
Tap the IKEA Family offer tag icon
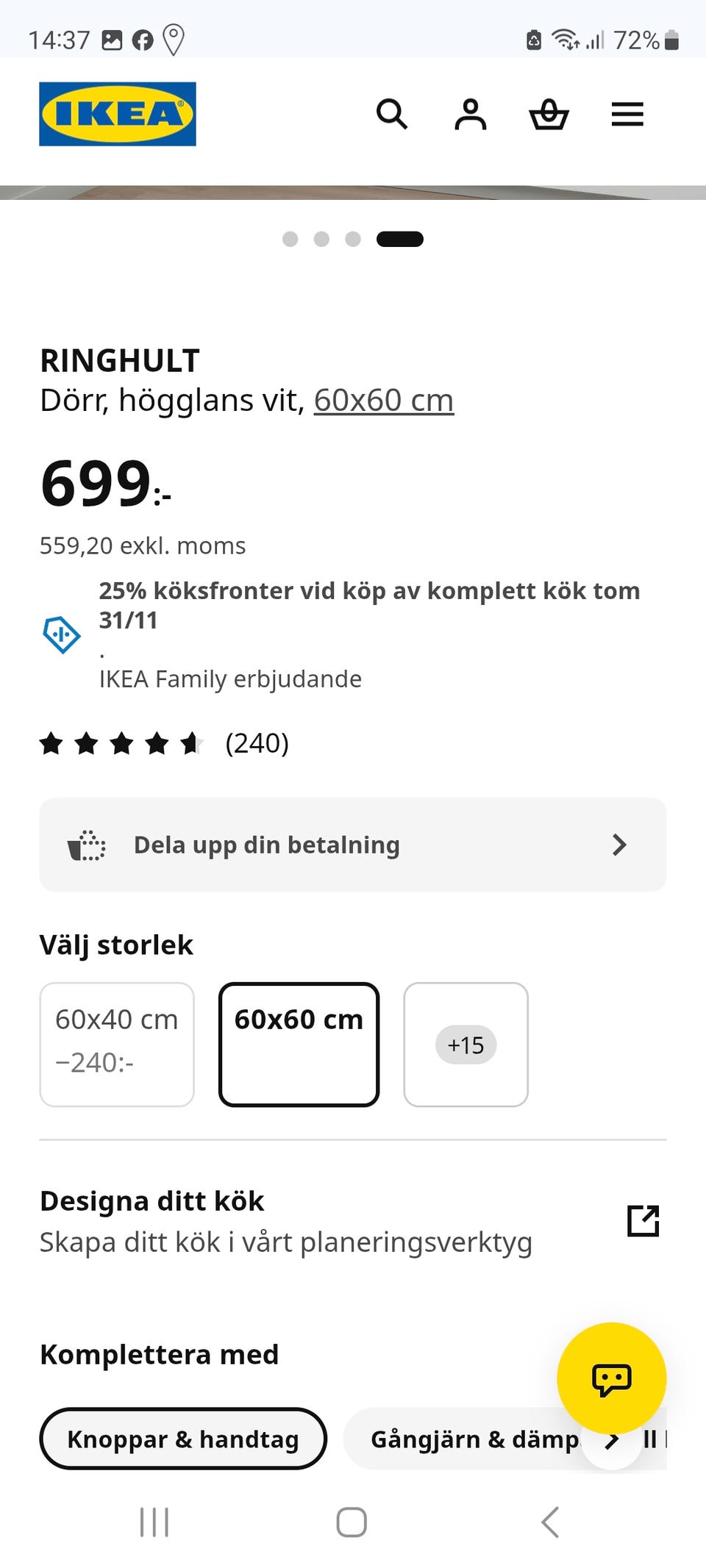(x=62, y=634)
